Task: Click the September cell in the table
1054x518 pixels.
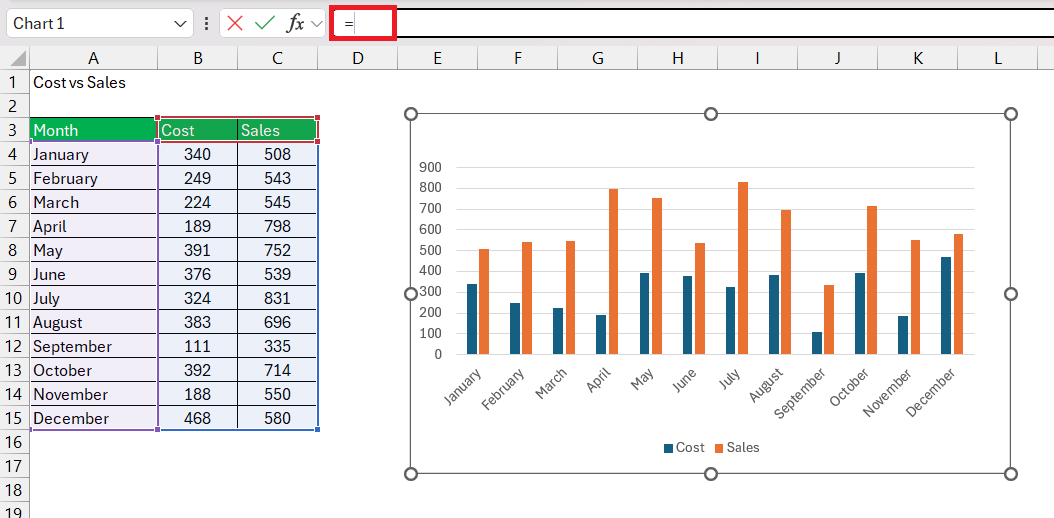Action: point(93,346)
